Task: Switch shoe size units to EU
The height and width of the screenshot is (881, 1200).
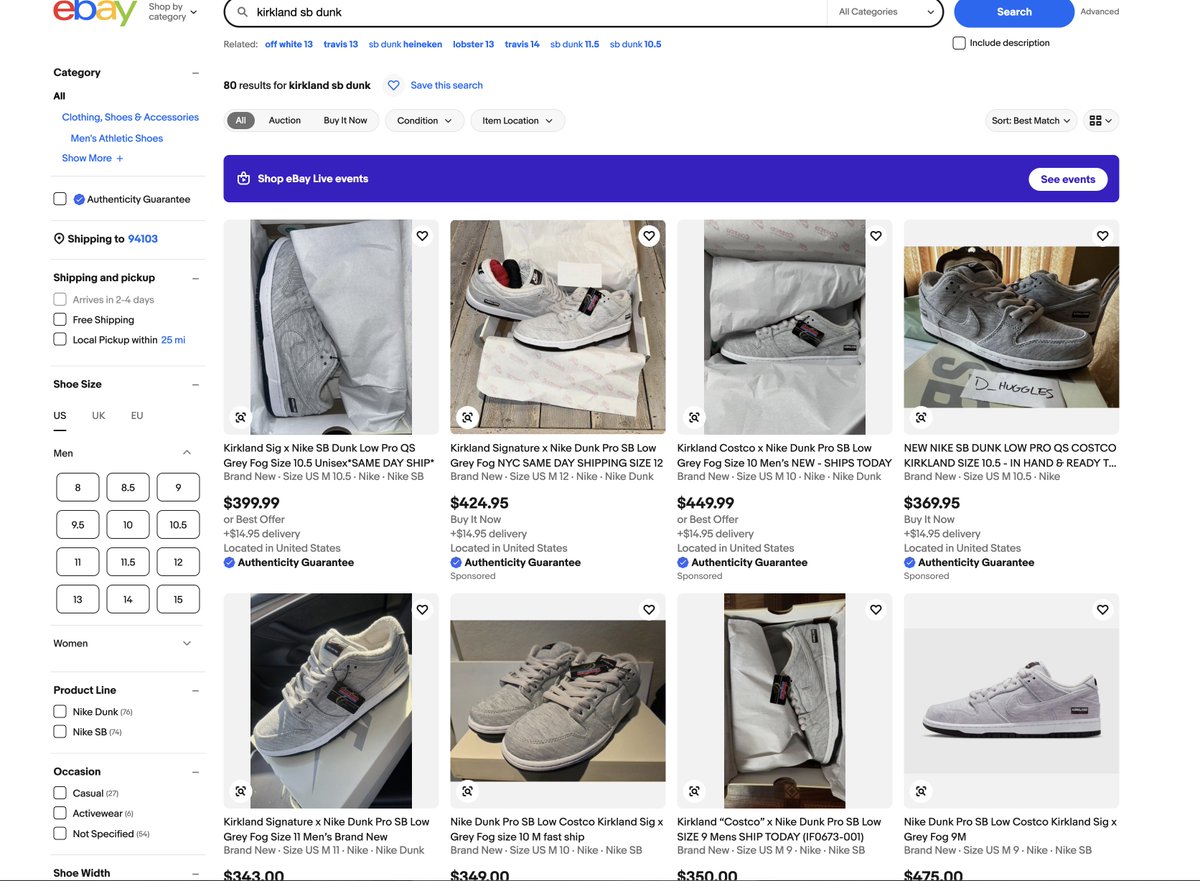Action: (137, 416)
